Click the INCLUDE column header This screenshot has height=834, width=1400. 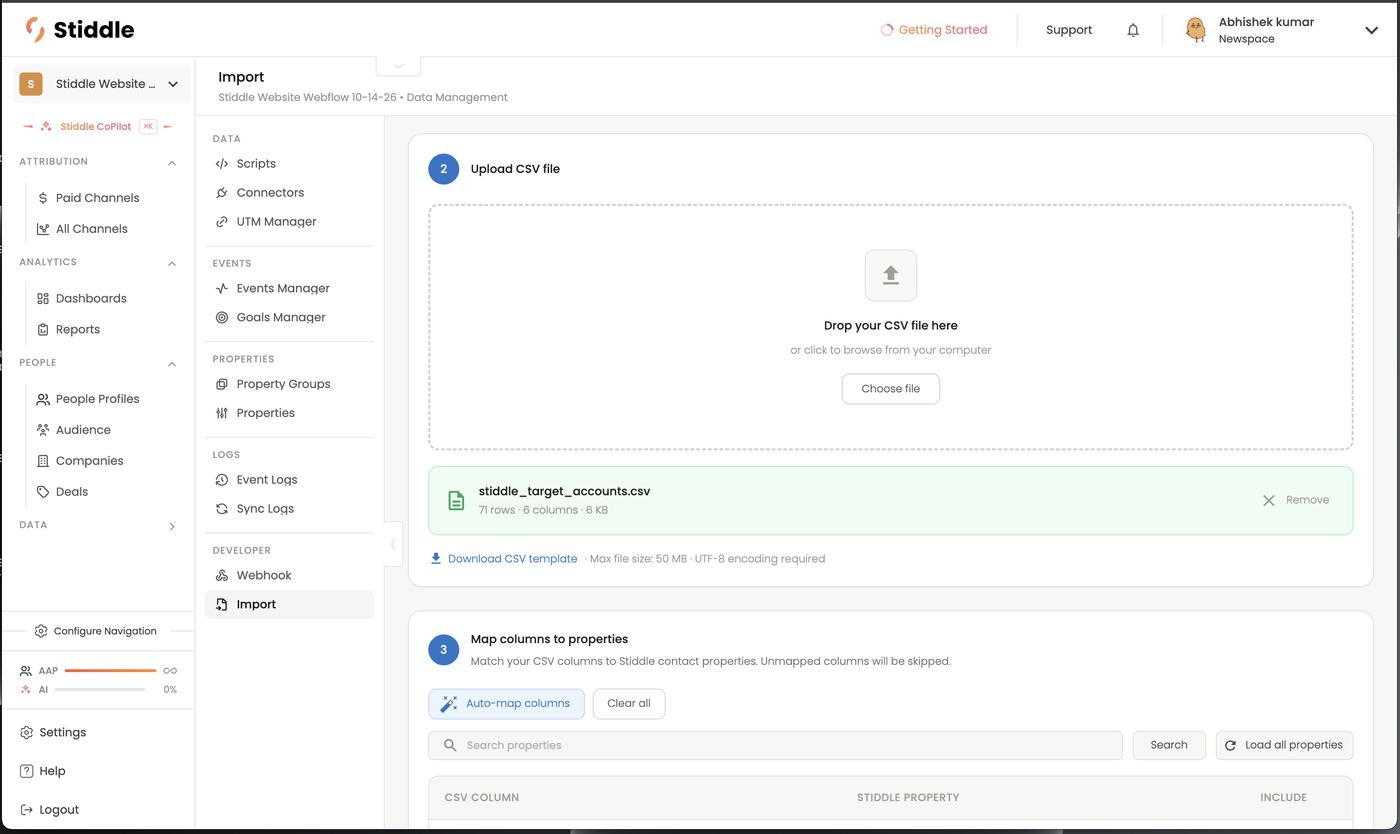click(1283, 797)
